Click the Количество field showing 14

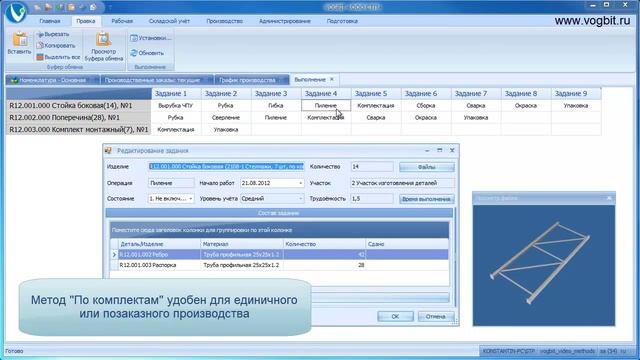pos(372,167)
